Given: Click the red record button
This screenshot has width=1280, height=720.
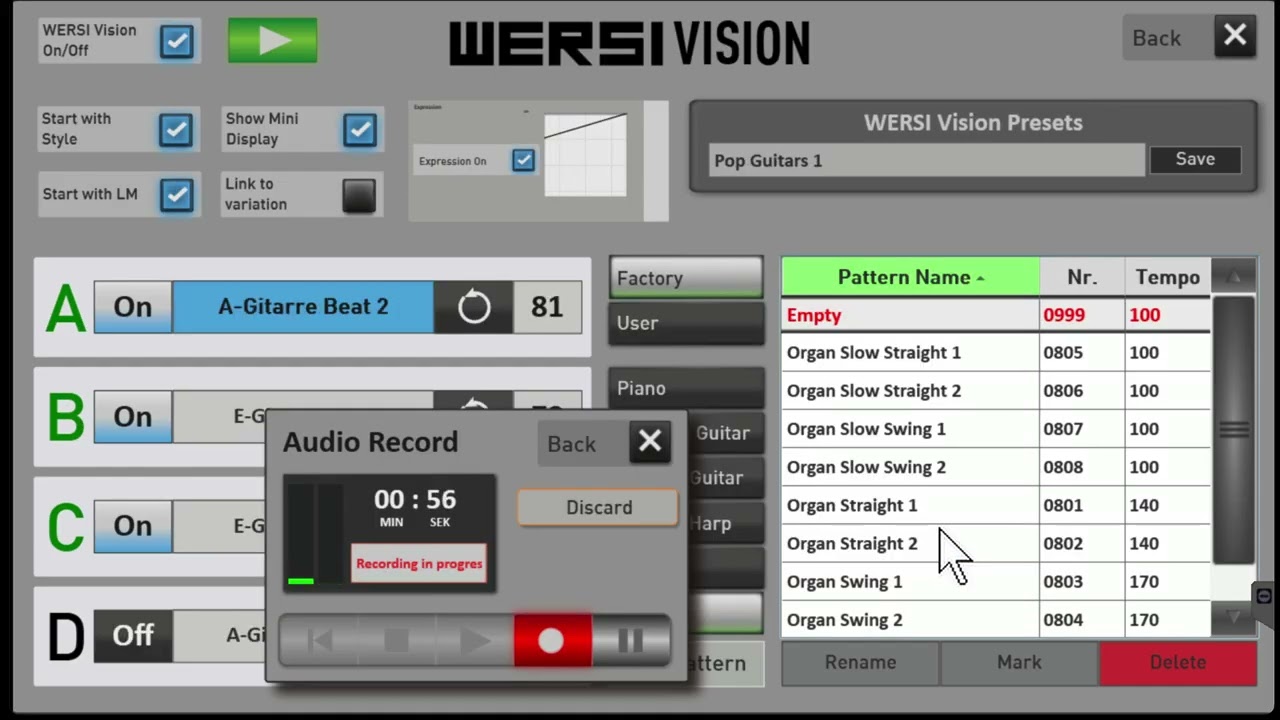Looking at the screenshot, I should click(552, 641).
